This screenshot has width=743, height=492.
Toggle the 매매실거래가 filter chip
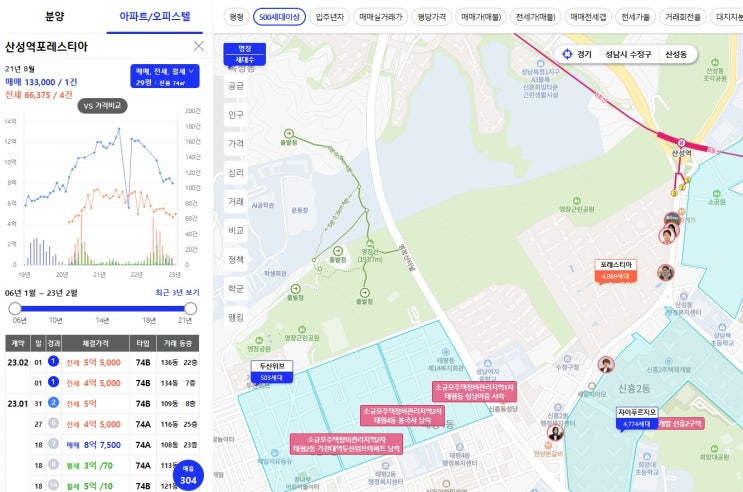click(x=381, y=17)
